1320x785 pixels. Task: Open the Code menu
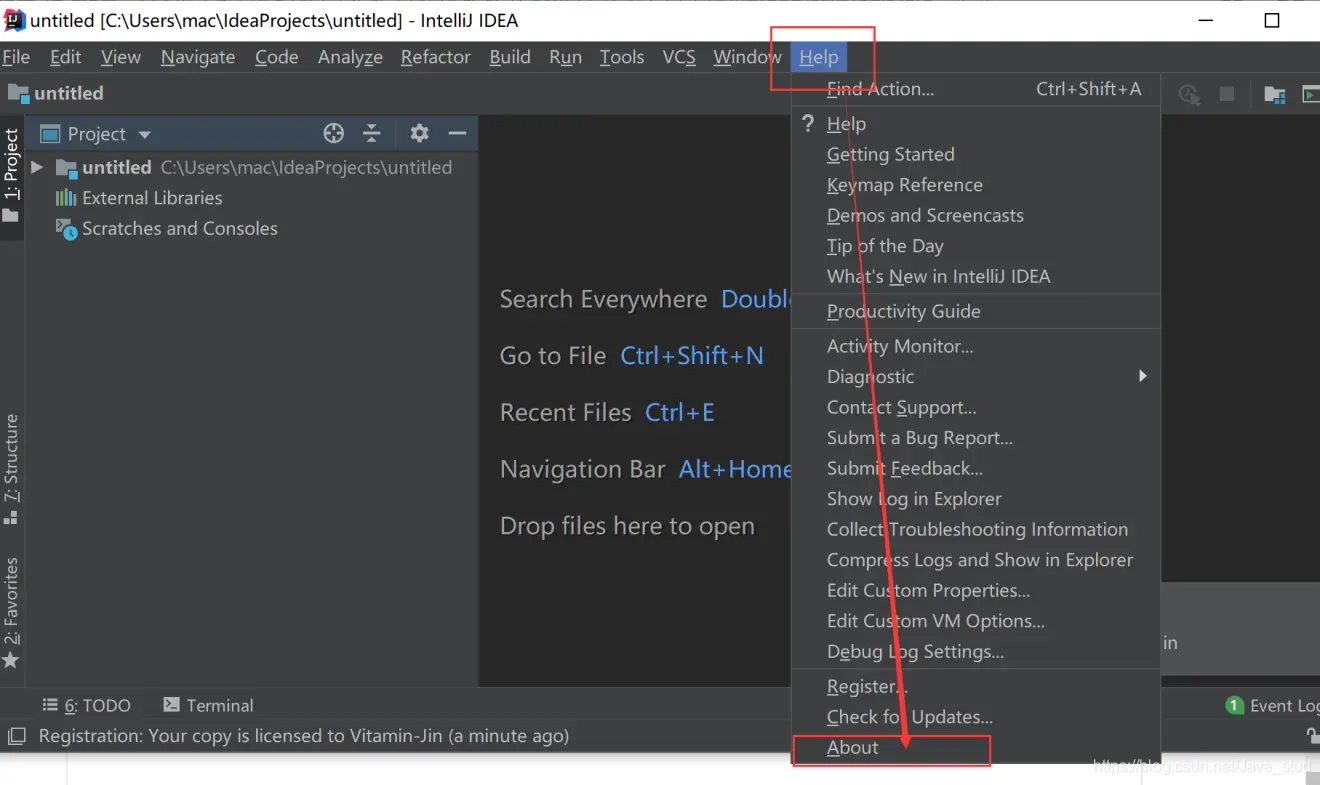point(277,57)
